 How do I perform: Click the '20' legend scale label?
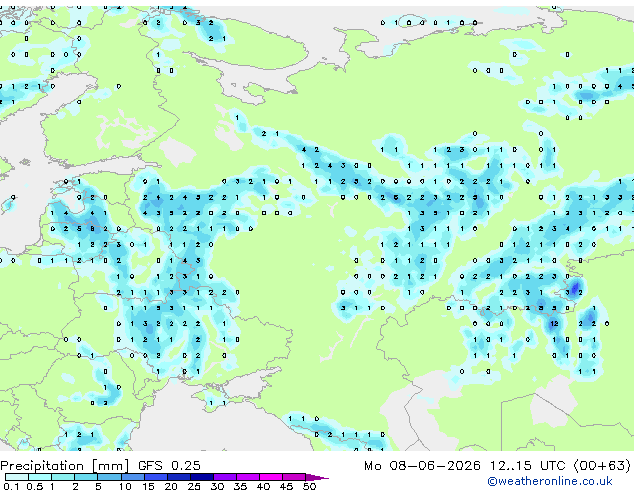click(x=171, y=486)
